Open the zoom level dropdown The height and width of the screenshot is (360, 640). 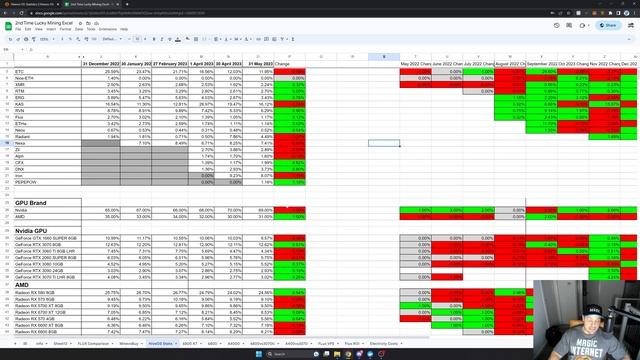pyautogui.click(x=46, y=39)
